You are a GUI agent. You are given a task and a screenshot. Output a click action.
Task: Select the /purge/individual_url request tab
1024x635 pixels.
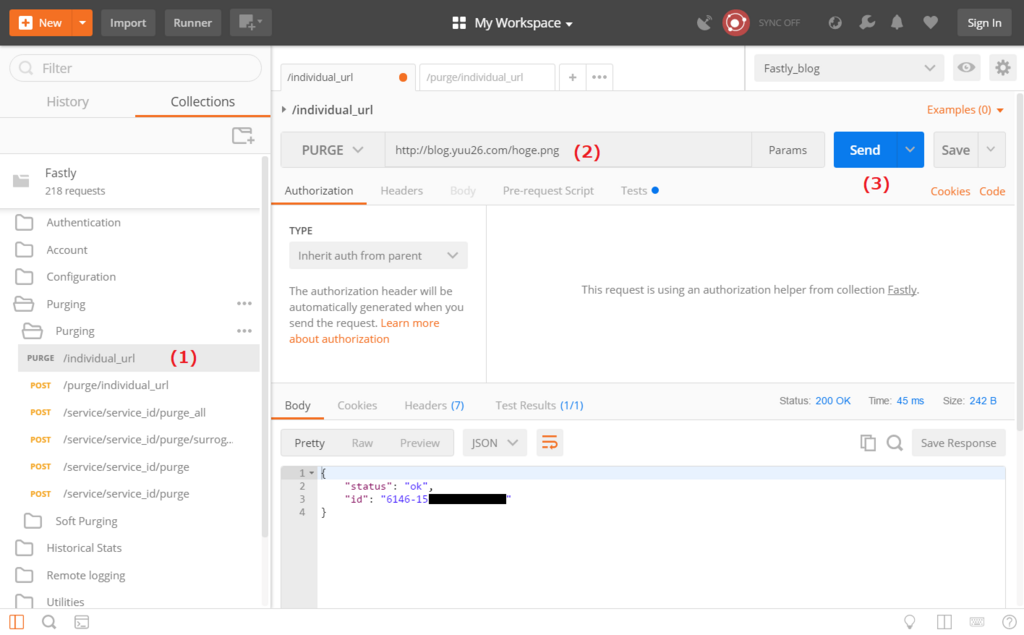pos(487,77)
